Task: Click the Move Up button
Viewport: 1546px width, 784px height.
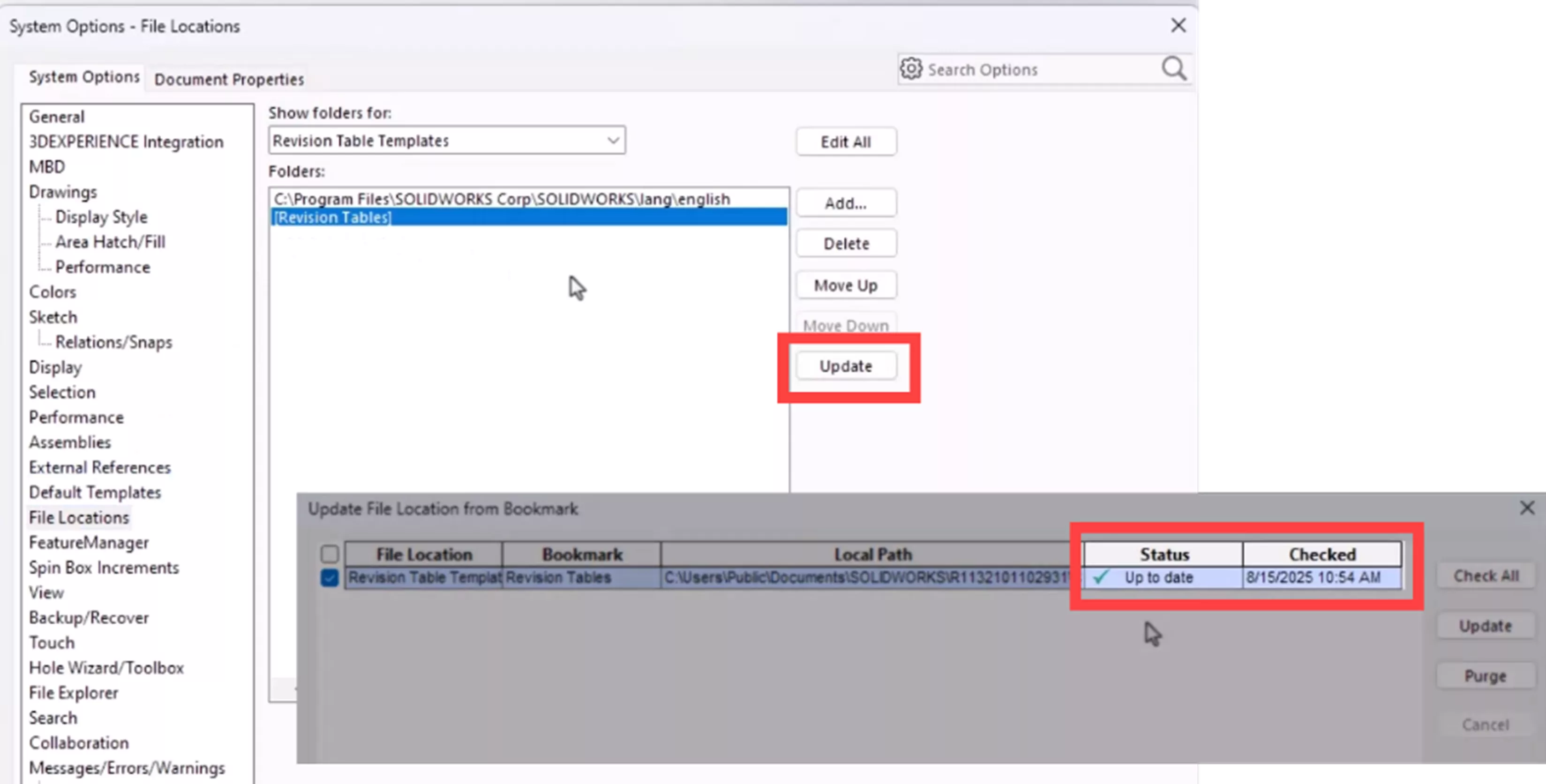Action: [846, 285]
